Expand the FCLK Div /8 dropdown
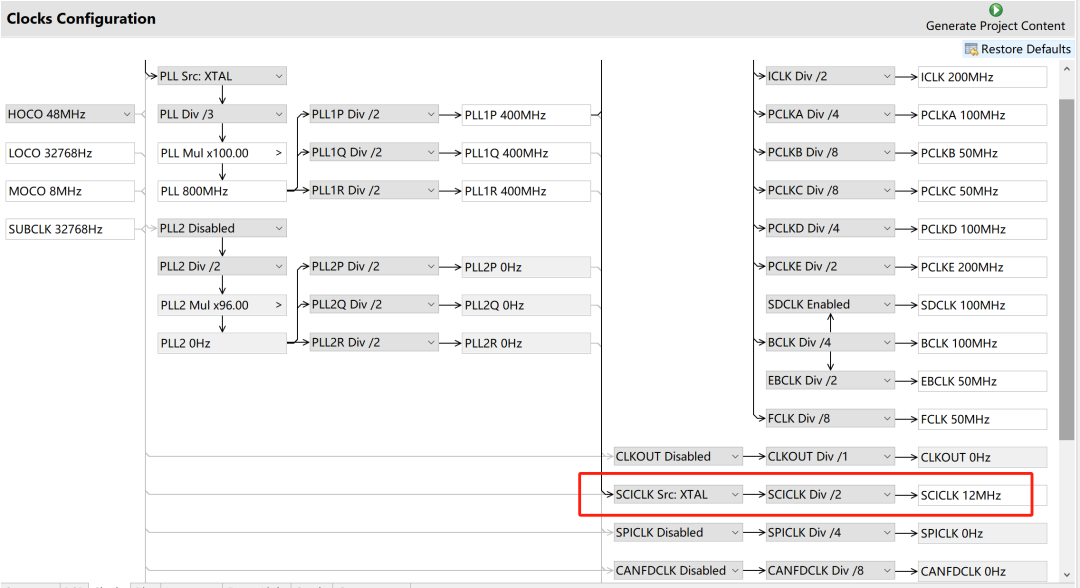The width and height of the screenshot is (1080, 588). point(830,419)
